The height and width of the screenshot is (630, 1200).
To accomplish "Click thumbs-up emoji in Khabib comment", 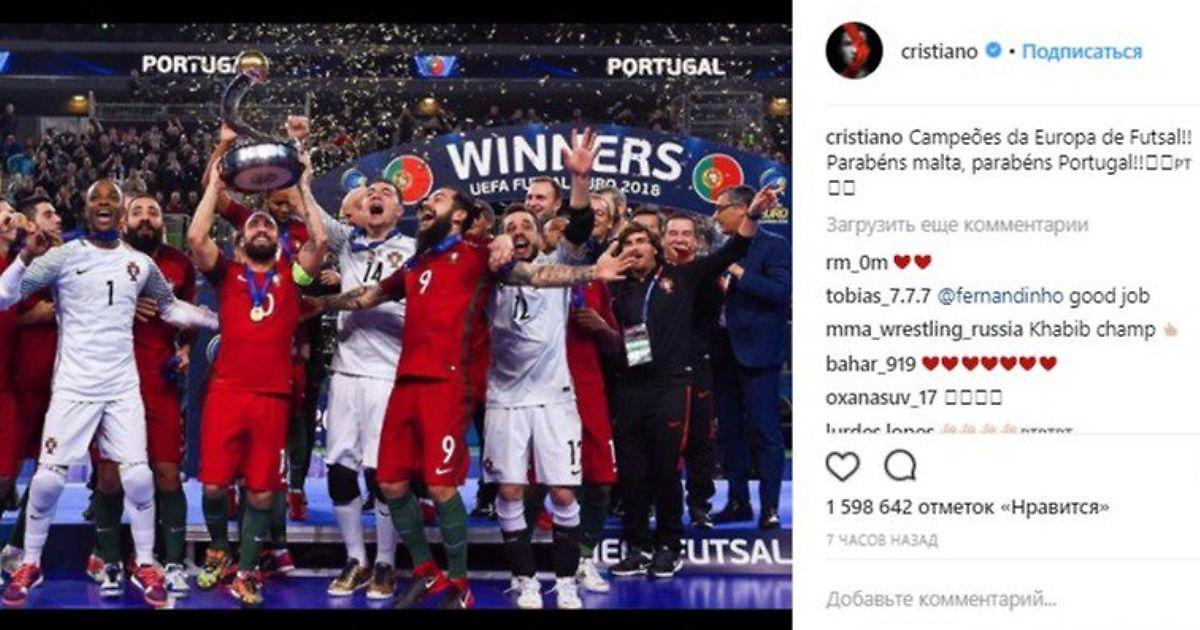I will (x=1173, y=330).
